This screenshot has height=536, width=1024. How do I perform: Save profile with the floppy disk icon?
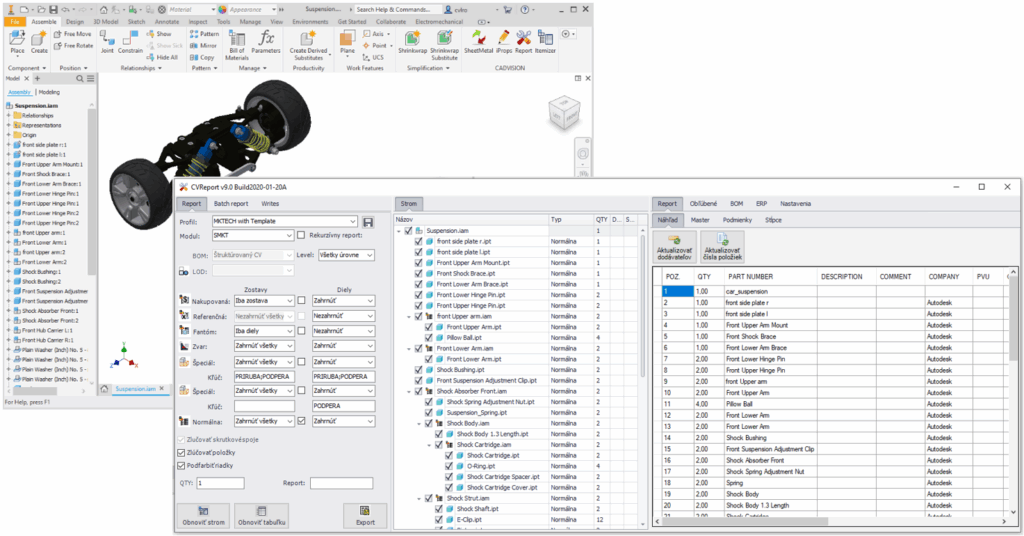pyautogui.click(x=368, y=222)
